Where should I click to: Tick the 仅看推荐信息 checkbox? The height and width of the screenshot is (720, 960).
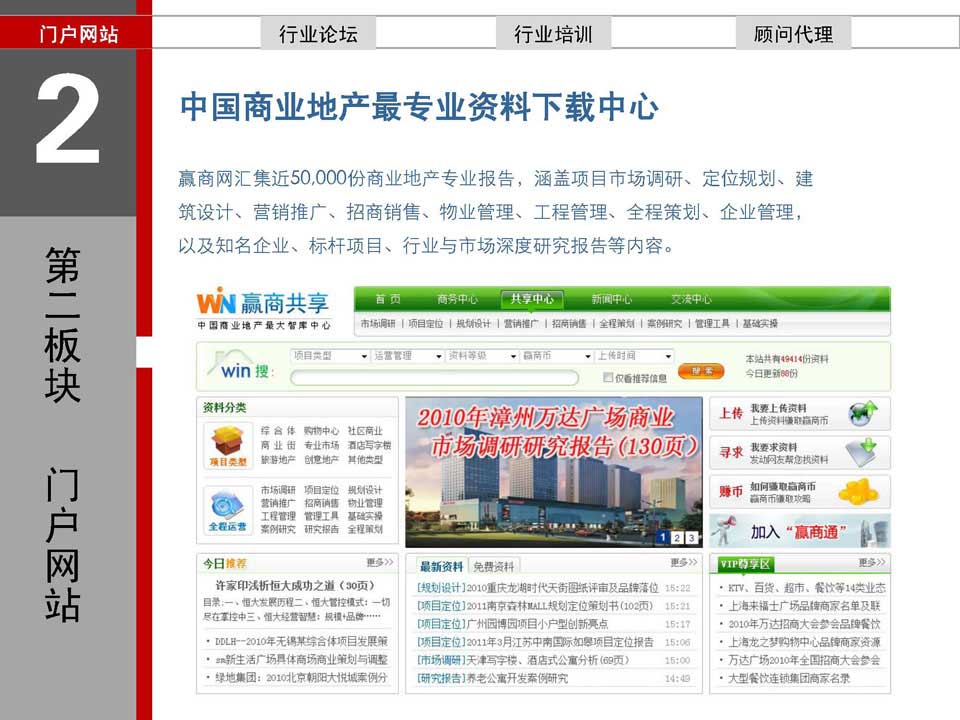click(607, 378)
